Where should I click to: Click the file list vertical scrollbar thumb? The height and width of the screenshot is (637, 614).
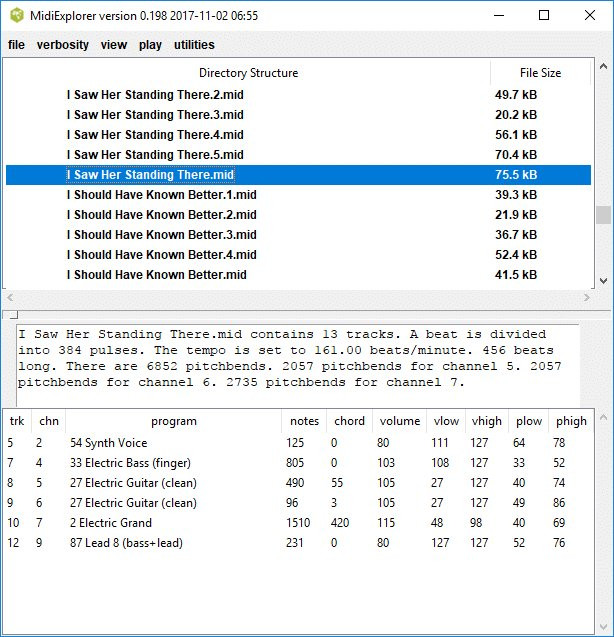point(603,215)
